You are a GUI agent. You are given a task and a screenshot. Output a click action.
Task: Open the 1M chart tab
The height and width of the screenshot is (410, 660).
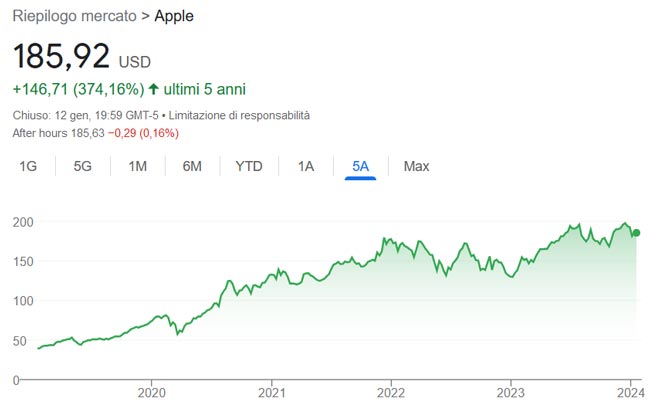pos(138,166)
